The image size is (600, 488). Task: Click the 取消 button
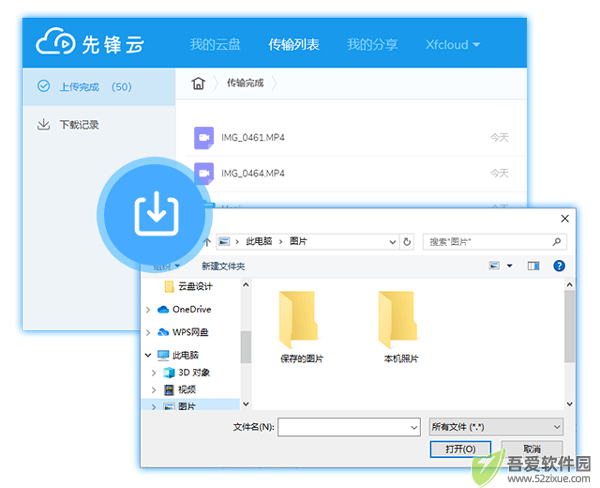click(532, 449)
